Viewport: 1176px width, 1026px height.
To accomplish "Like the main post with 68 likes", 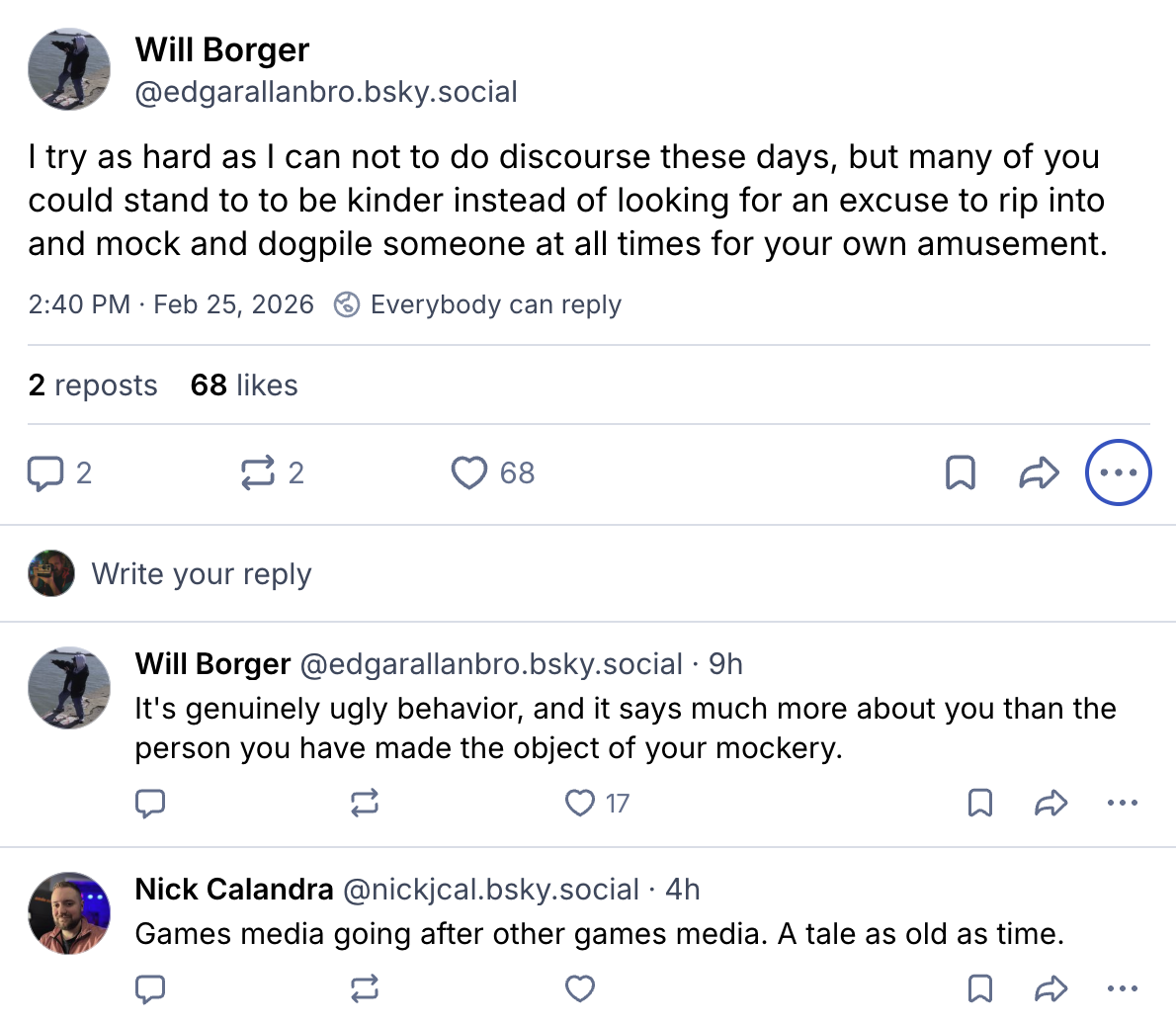I will click(469, 473).
